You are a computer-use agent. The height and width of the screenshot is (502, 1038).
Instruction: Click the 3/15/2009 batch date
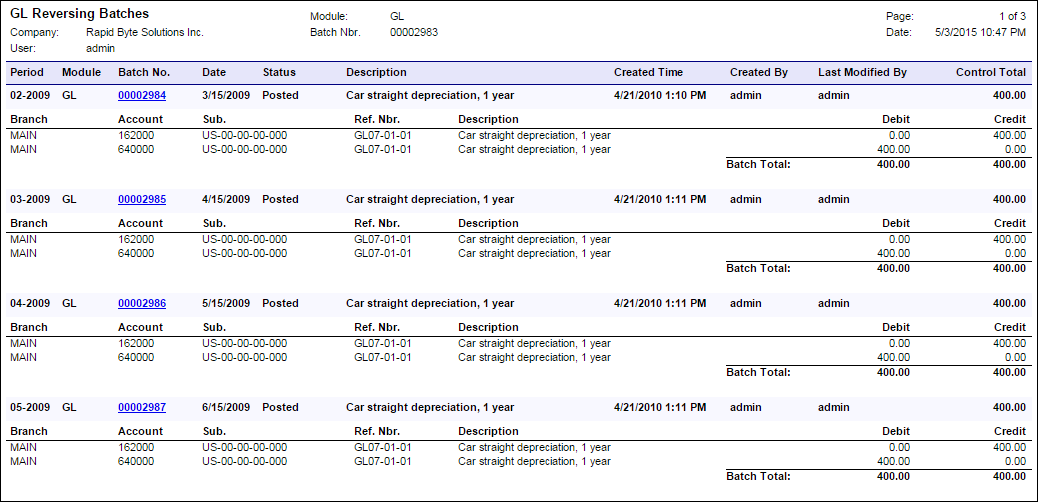coord(223,95)
